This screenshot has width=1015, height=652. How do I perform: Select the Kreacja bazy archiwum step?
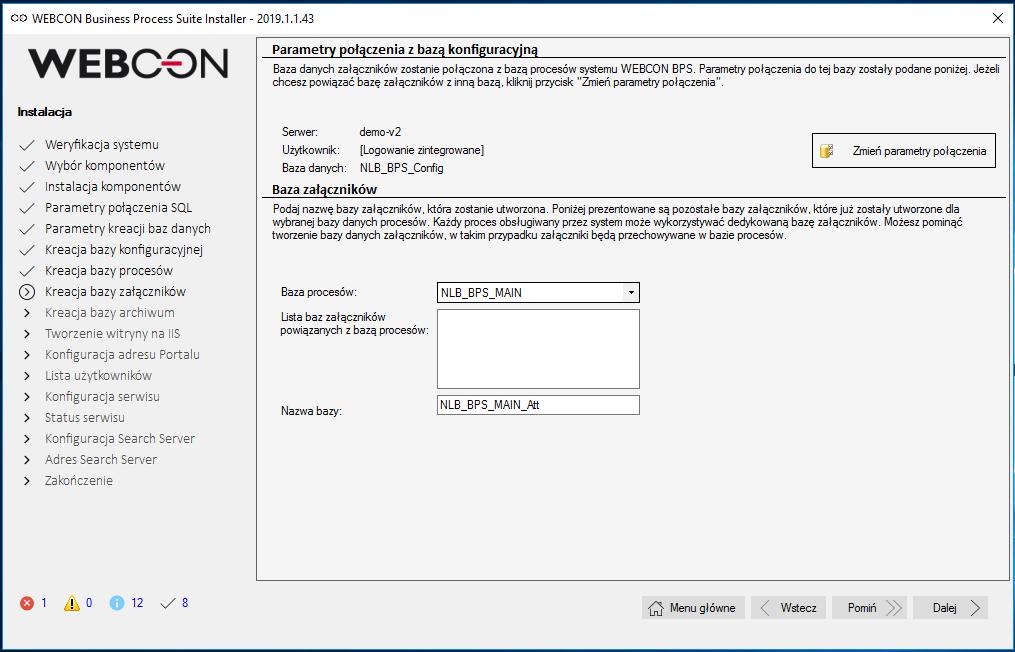tap(109, 313)
